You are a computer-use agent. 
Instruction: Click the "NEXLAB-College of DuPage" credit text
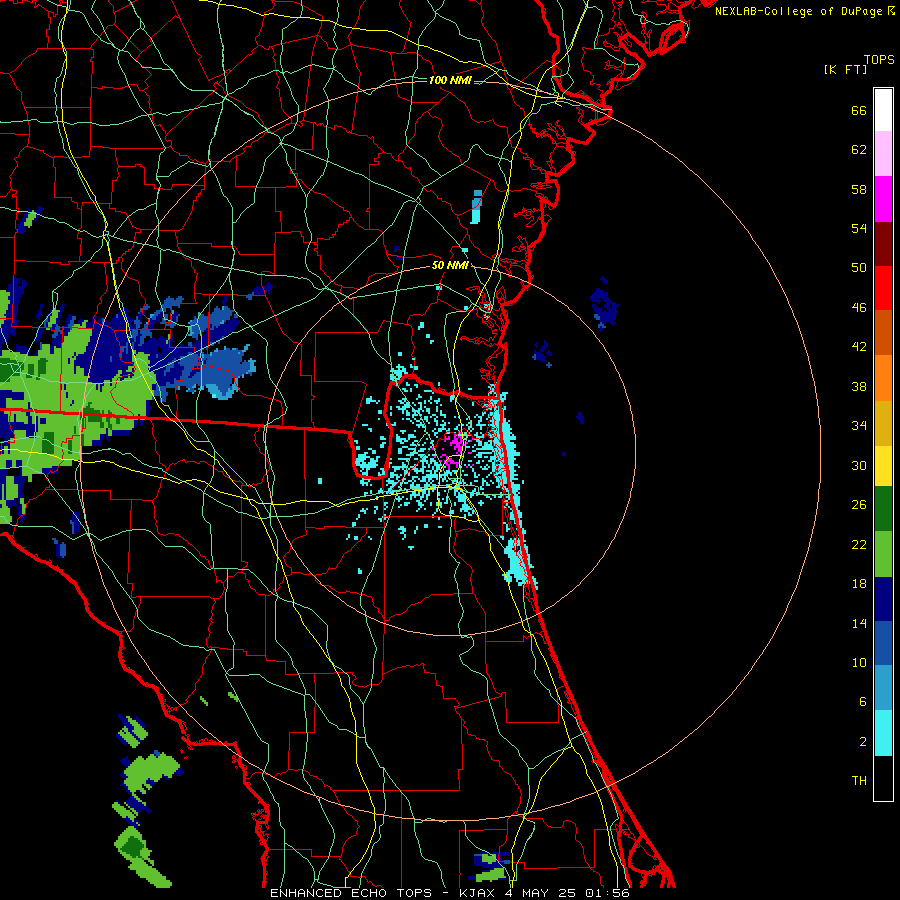[798, 11]
